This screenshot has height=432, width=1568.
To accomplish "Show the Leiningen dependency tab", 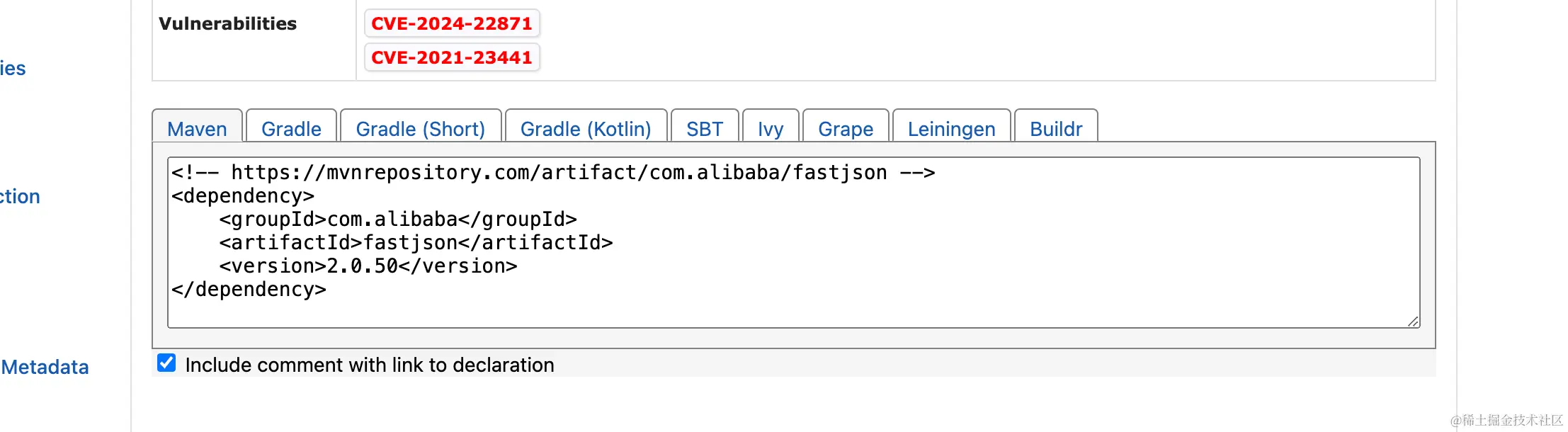I will click(x=952, y=129).
